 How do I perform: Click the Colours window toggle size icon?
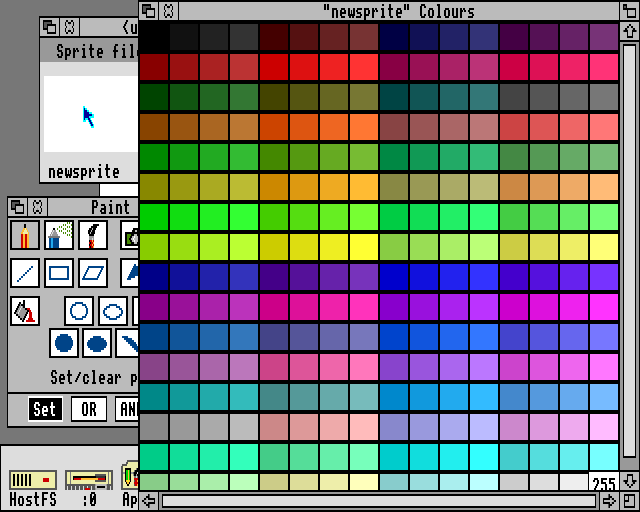coord(629,11)
